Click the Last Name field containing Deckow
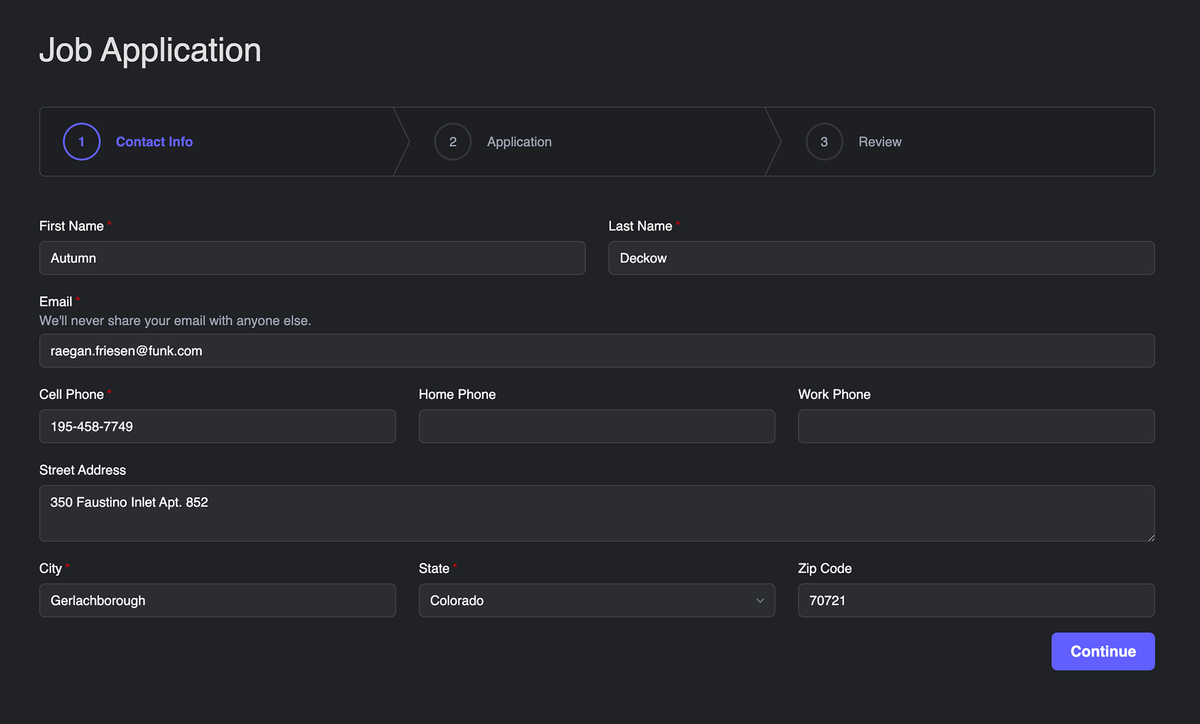The image size is (1200, 724). (881, 258)
